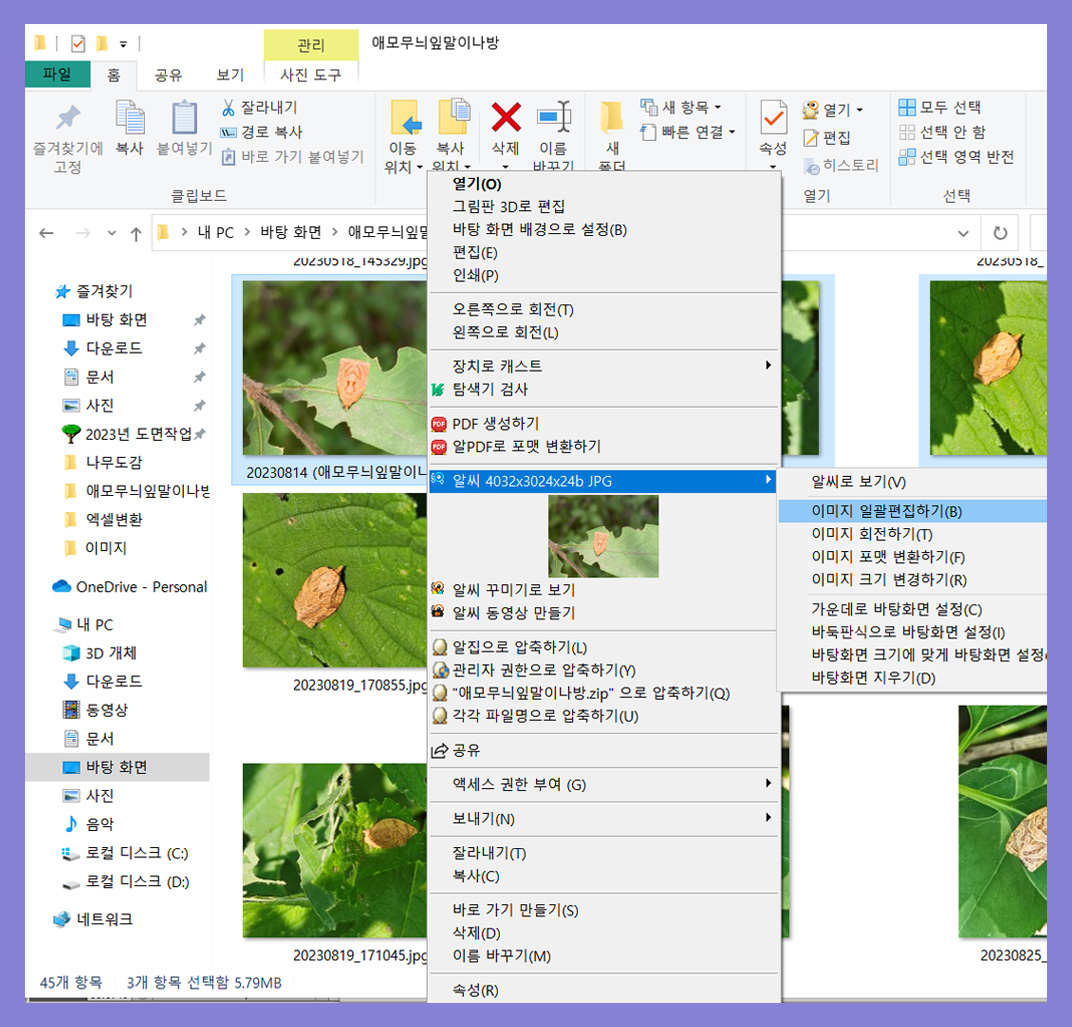The image size is (1072, 1027).
Task: Expand the 장치로 캐스트 submenu arrow
Action: coord(767,365)
